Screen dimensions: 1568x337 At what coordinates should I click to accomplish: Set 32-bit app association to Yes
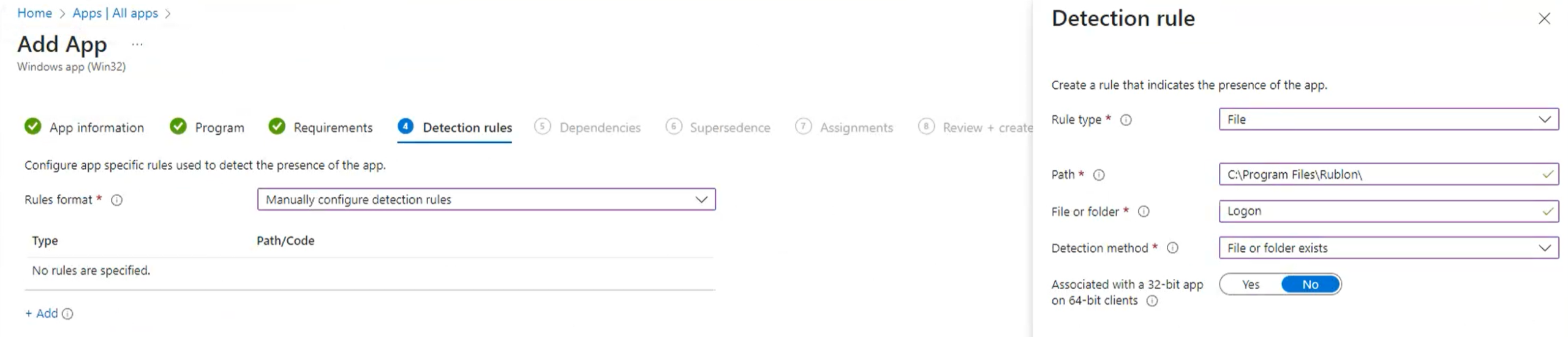1250,285
